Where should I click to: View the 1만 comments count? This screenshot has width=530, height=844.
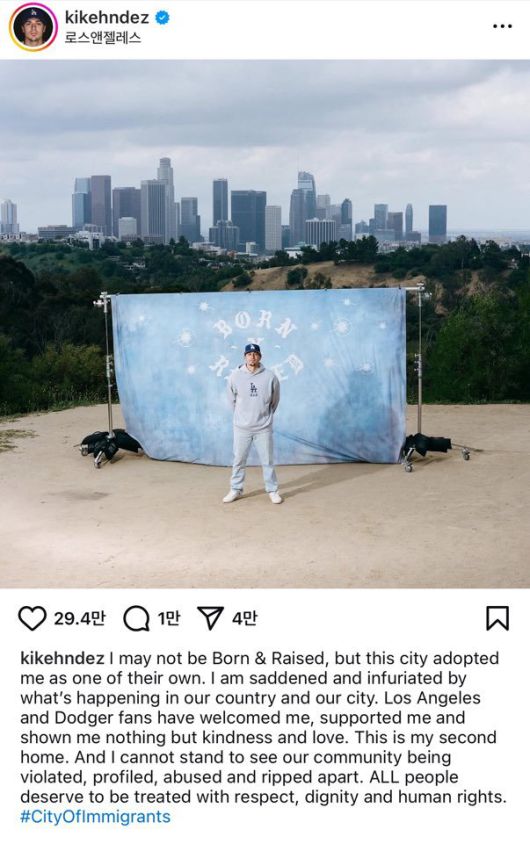tap(168, 618)
